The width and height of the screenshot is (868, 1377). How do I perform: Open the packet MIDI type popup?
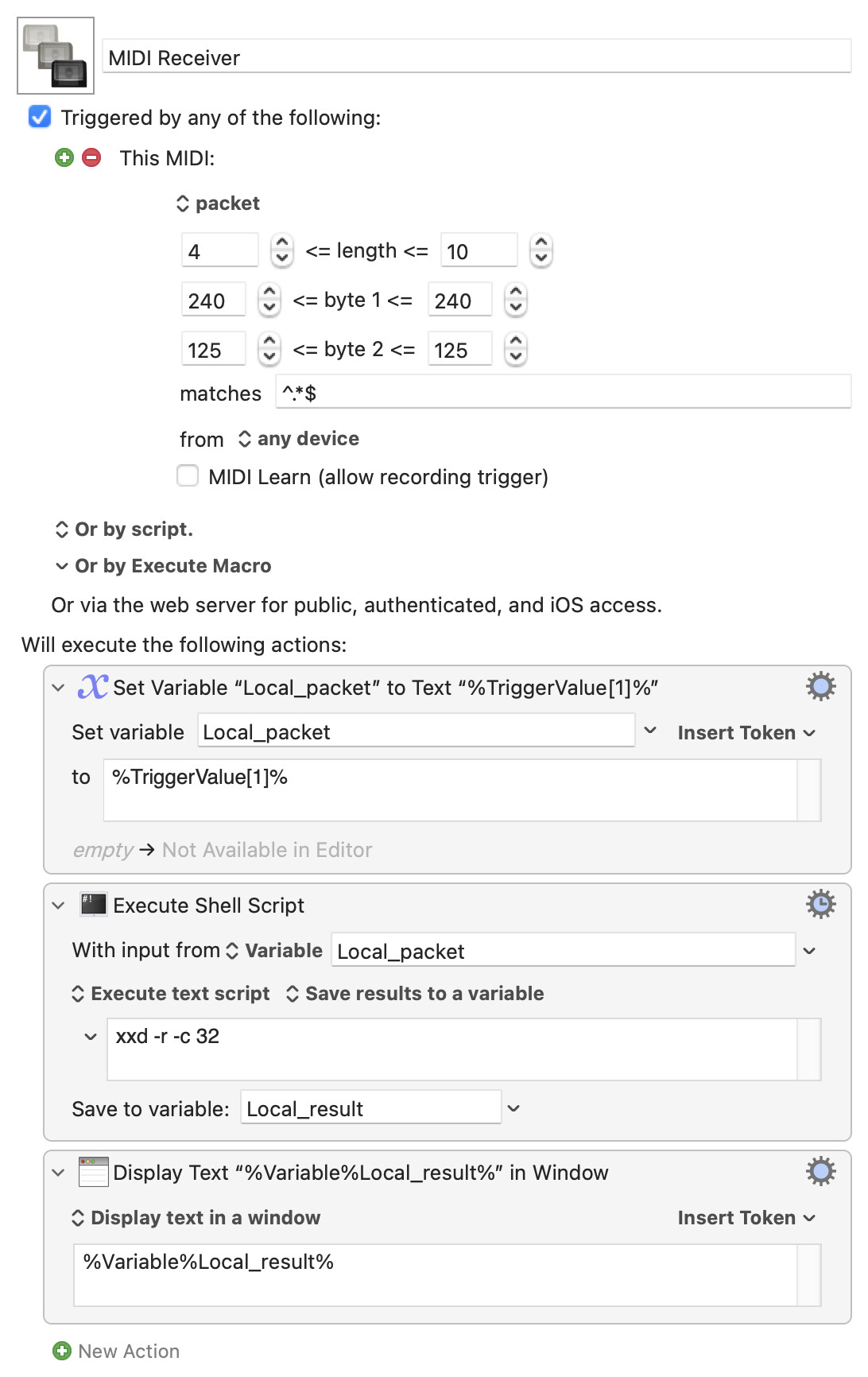tap(218, 204)
